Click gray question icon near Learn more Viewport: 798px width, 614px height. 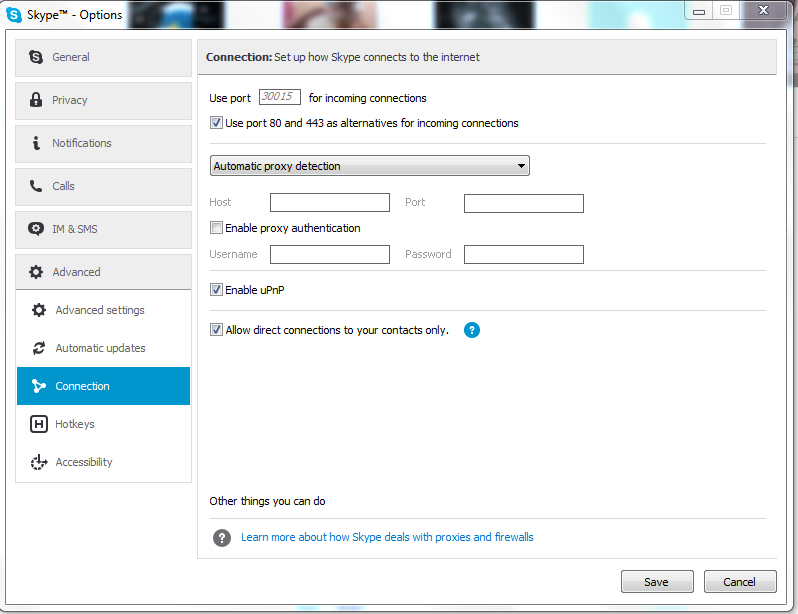coord(222,538)
